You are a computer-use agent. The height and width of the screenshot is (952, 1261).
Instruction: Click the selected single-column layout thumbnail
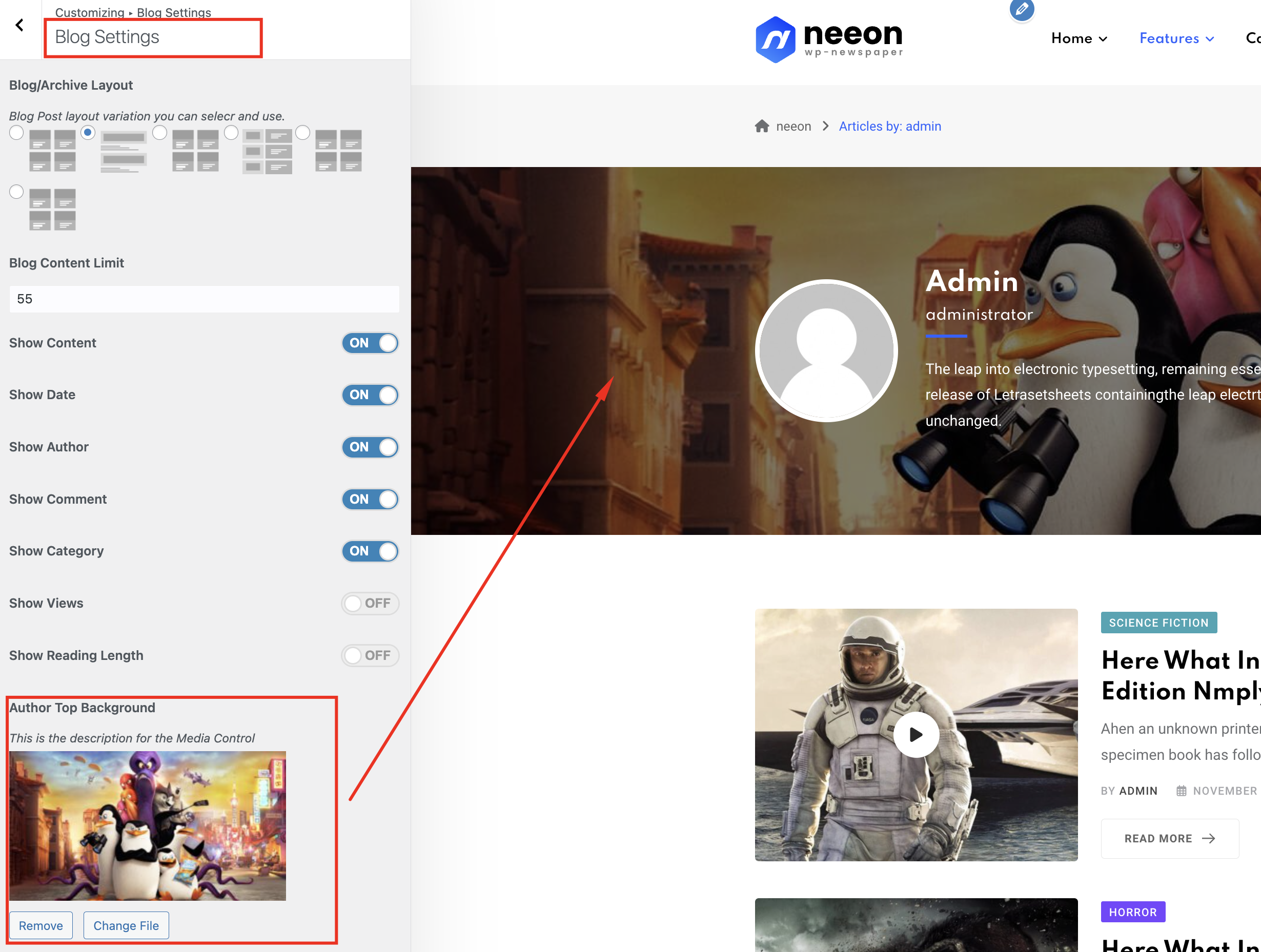tap(124, 151)
